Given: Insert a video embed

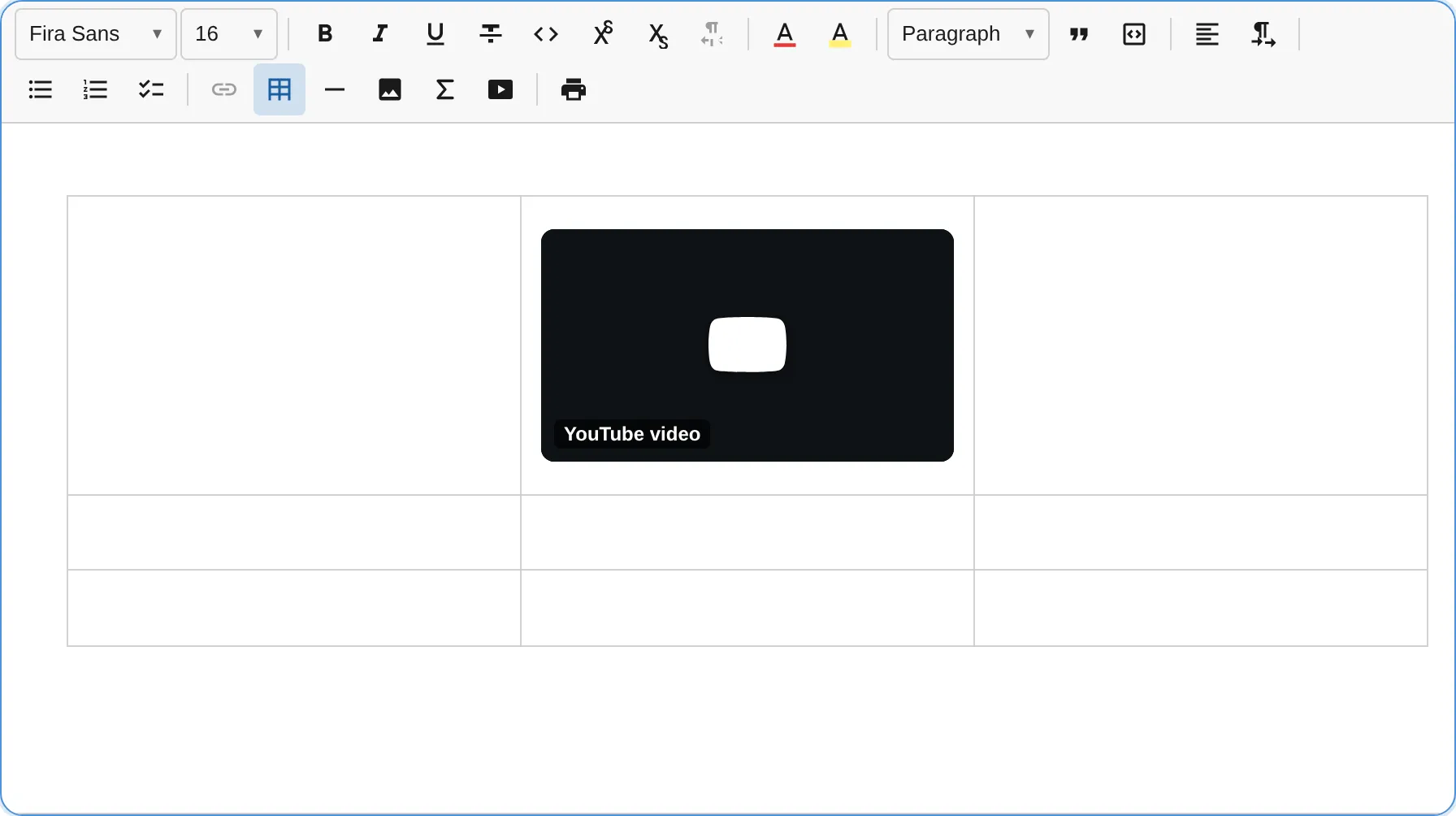Looking at the screenshot, I should [500, 89].
